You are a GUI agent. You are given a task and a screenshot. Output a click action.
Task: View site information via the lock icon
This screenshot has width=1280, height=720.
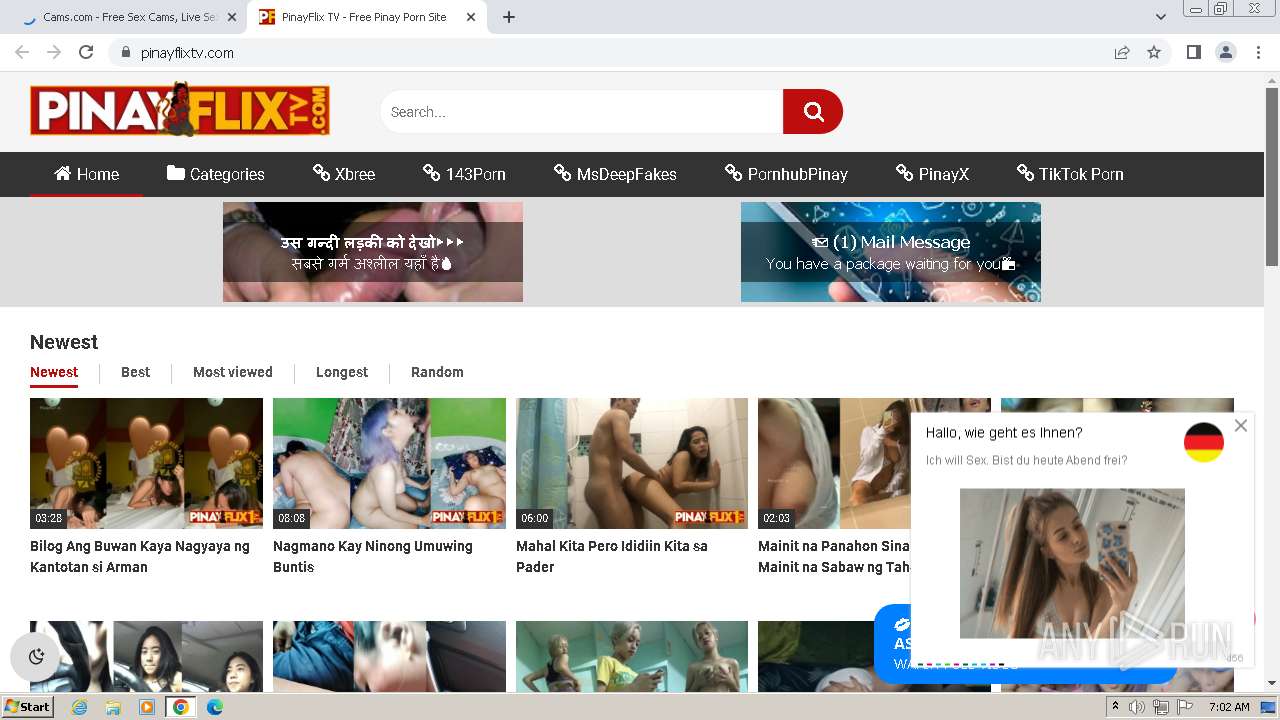[125, 52]
